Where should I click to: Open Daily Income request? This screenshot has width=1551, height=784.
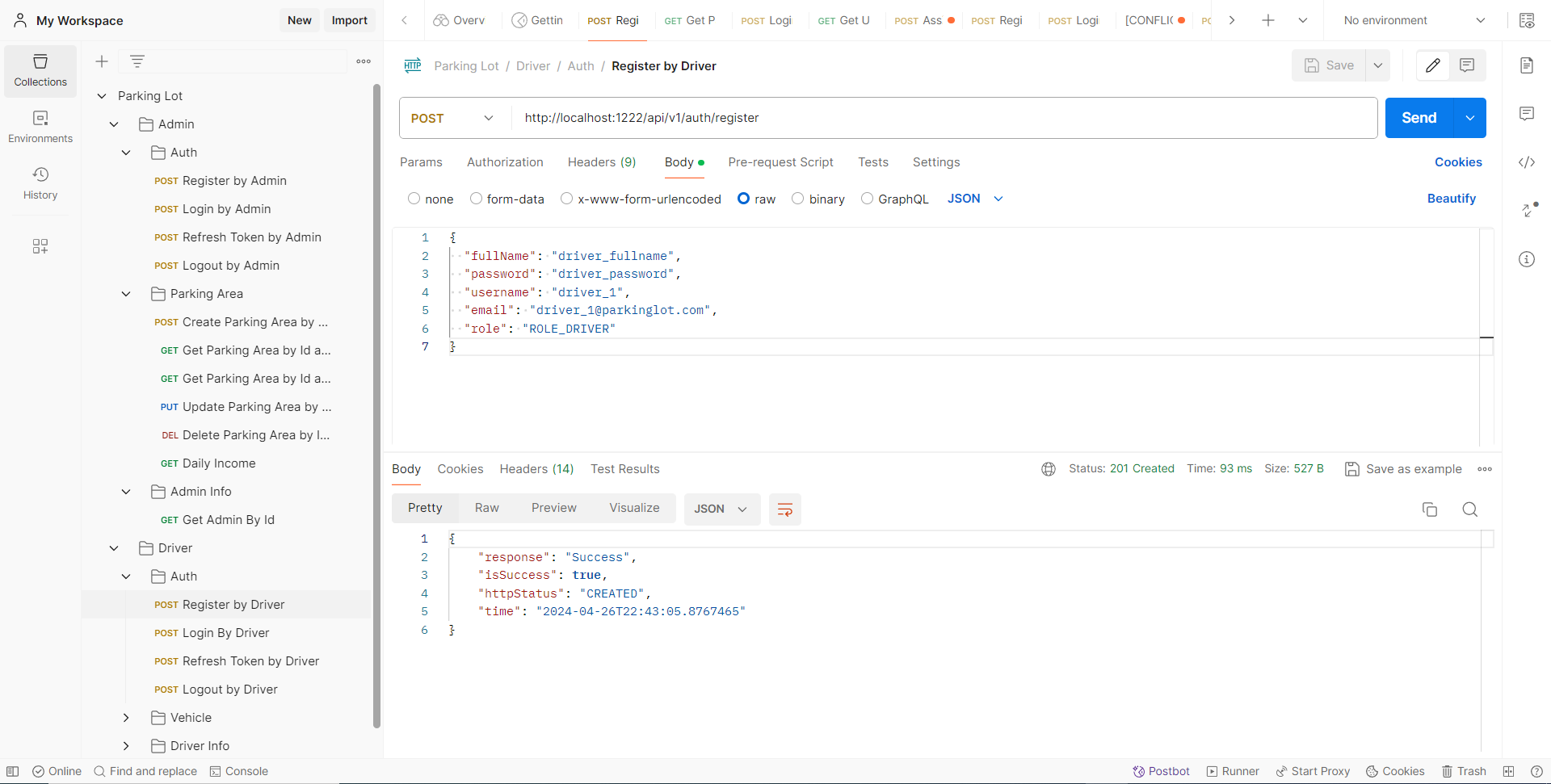[x=226, y=463]
